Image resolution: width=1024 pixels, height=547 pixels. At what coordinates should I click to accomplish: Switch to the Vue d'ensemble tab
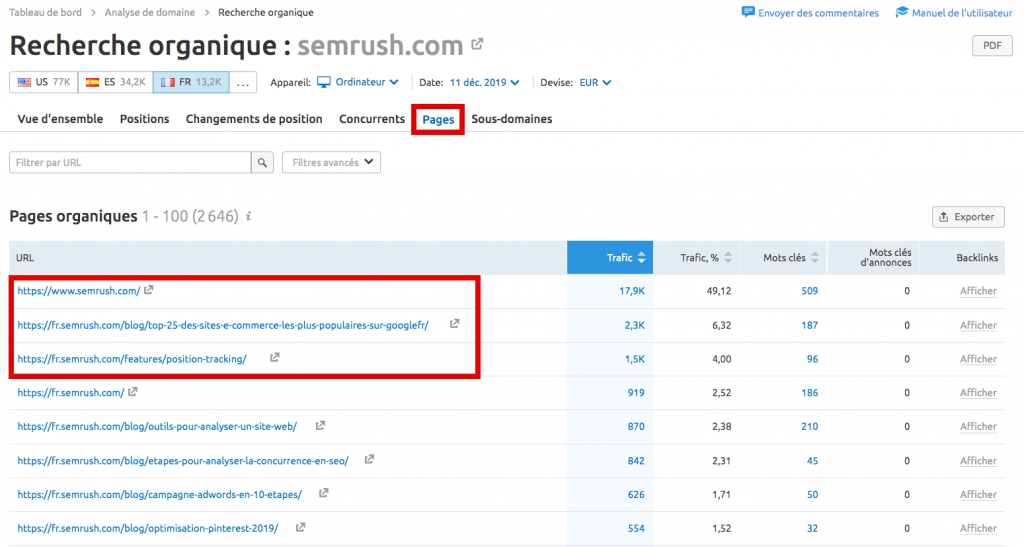click(60, 119)
